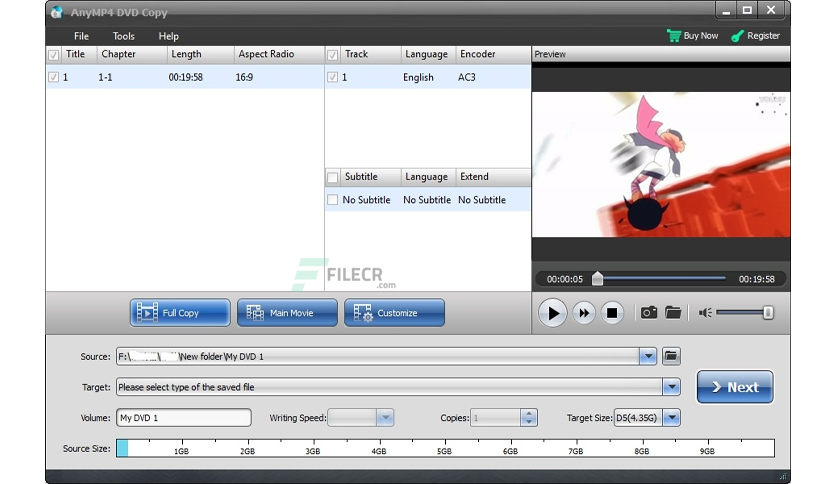Click the preview video frame

coord(661,164)
